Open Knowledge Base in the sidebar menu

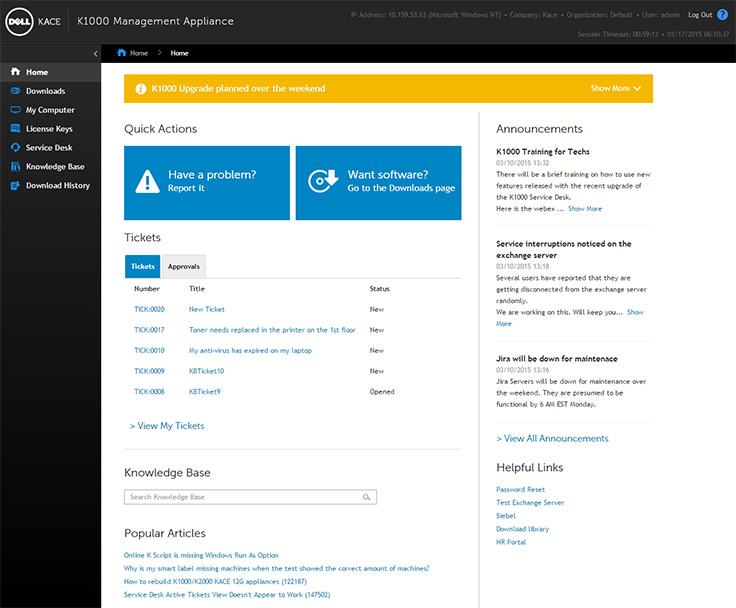coord(50,166)
